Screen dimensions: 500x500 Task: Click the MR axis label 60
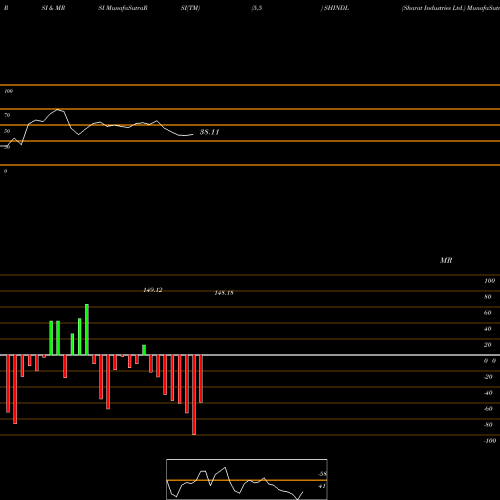(x=488, y=313)
